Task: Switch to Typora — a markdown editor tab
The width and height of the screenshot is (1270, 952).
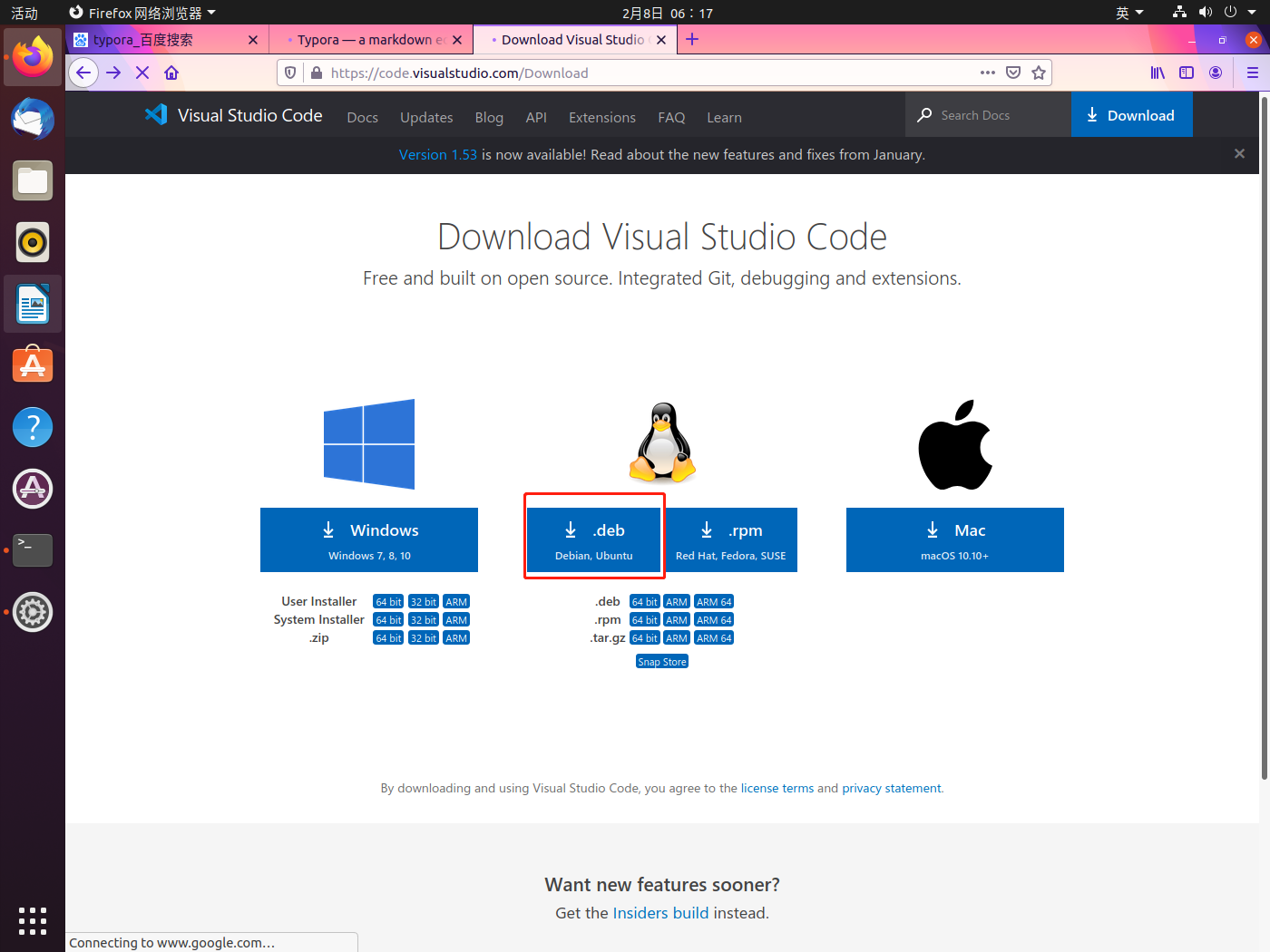Action: (371, 39)
